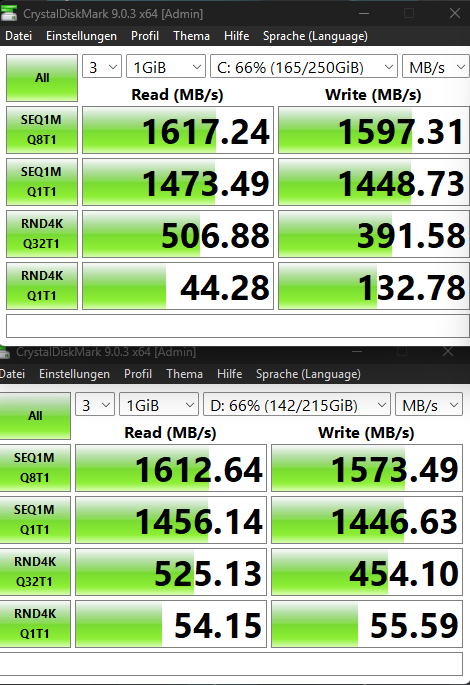Image resolution: width=470 pixels, height=685 pixels.
Task: Start RND4K Q1T1 test in bottom window
Action: 35,624
